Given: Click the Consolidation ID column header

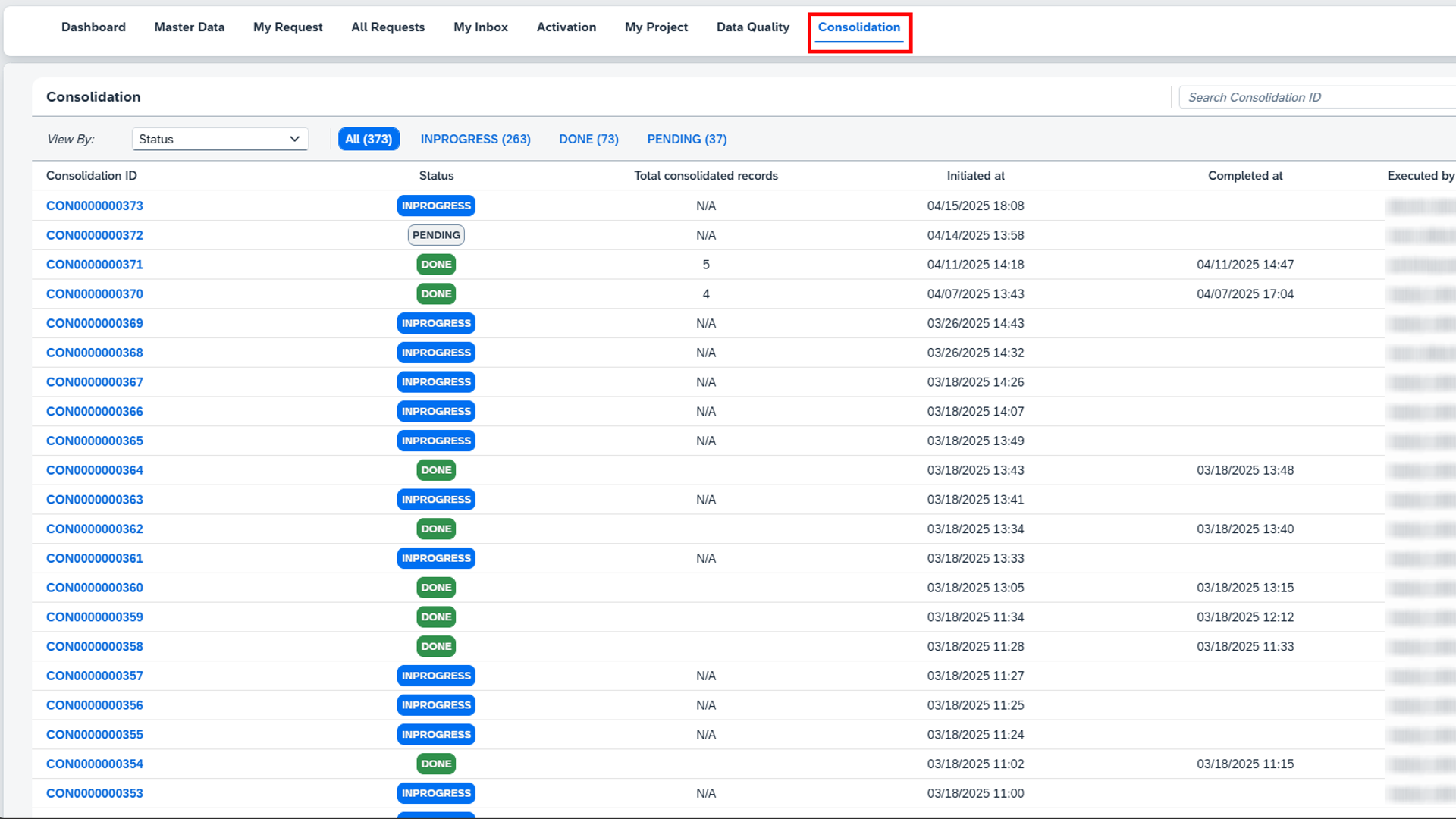Looking at the screenshot, I should tap(92, 176).
